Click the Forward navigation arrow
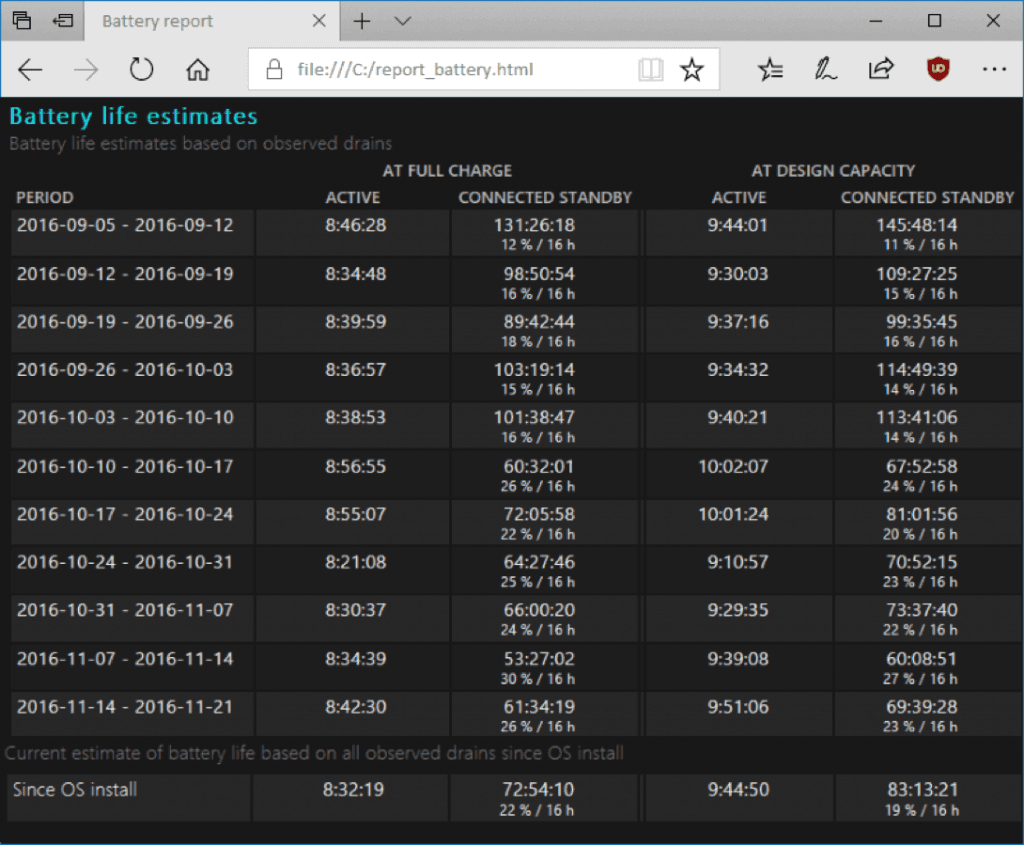The height and width of the screenshot is (845, 1024). click(x=87, y=70)
